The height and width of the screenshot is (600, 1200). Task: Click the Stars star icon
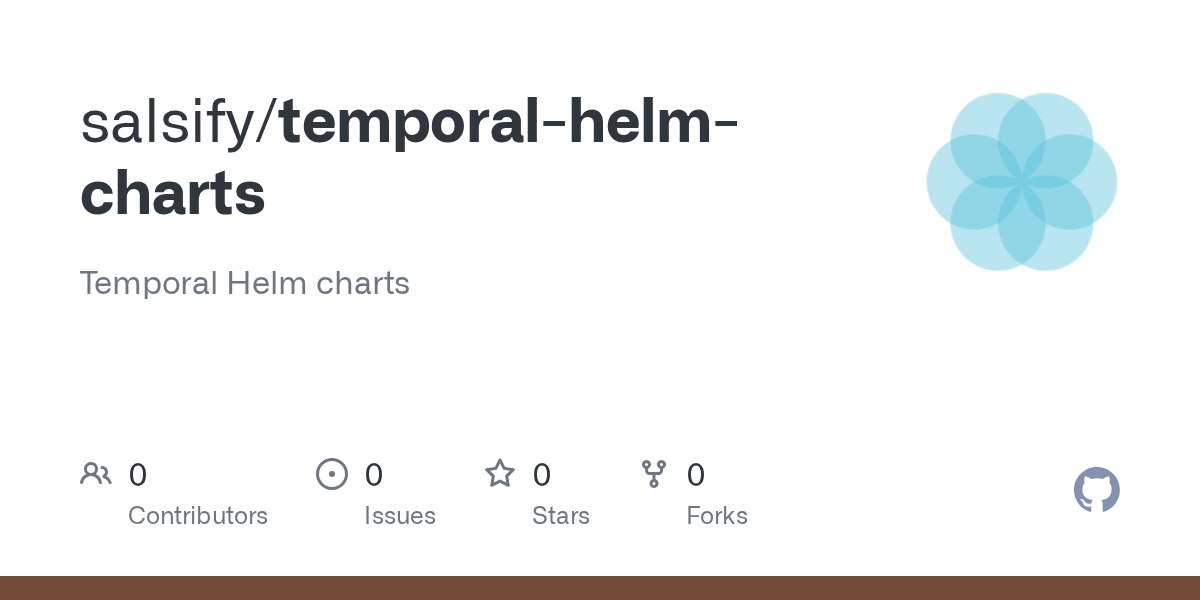pos(500,473)
